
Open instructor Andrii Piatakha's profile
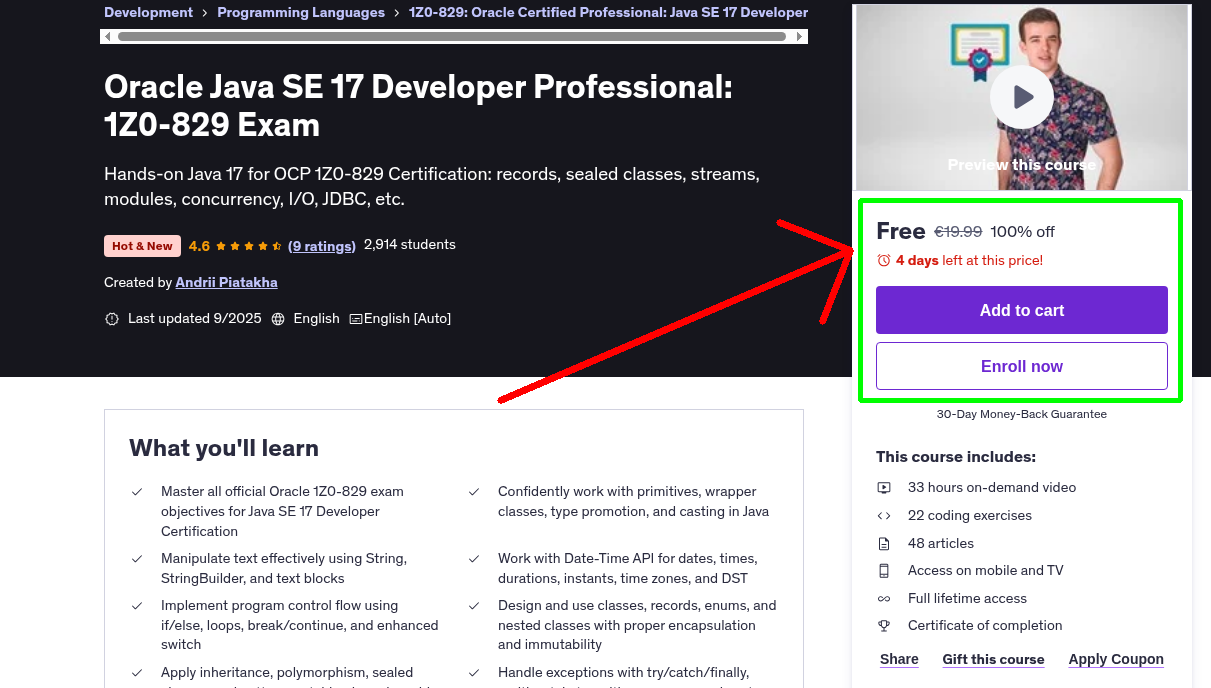point(226,283)
